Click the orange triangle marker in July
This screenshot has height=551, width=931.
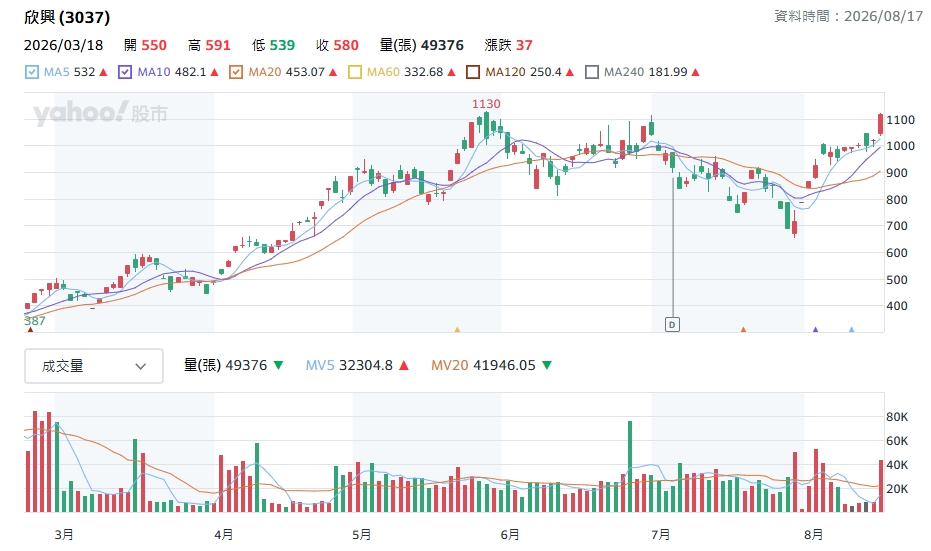point(743,330)
